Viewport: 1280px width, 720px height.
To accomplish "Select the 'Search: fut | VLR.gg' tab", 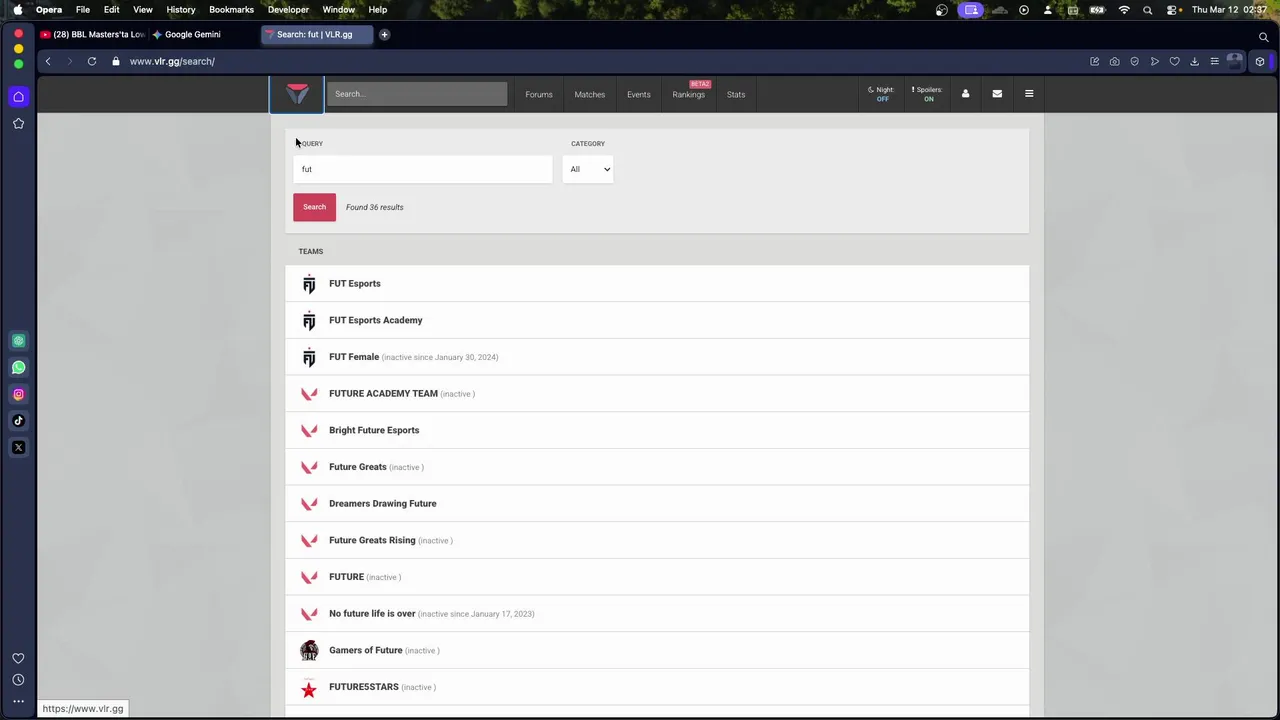I will pyautogui.click(x=315, y=34).
